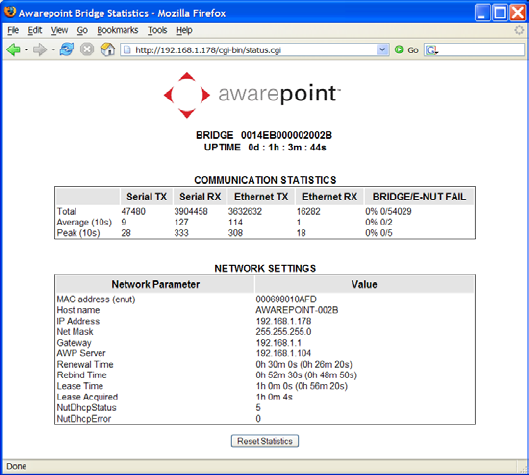The width and height of the screenshot is (529, 475).
Task: Click the throbber activity indicator icon
Action: [x=519, y=30]
